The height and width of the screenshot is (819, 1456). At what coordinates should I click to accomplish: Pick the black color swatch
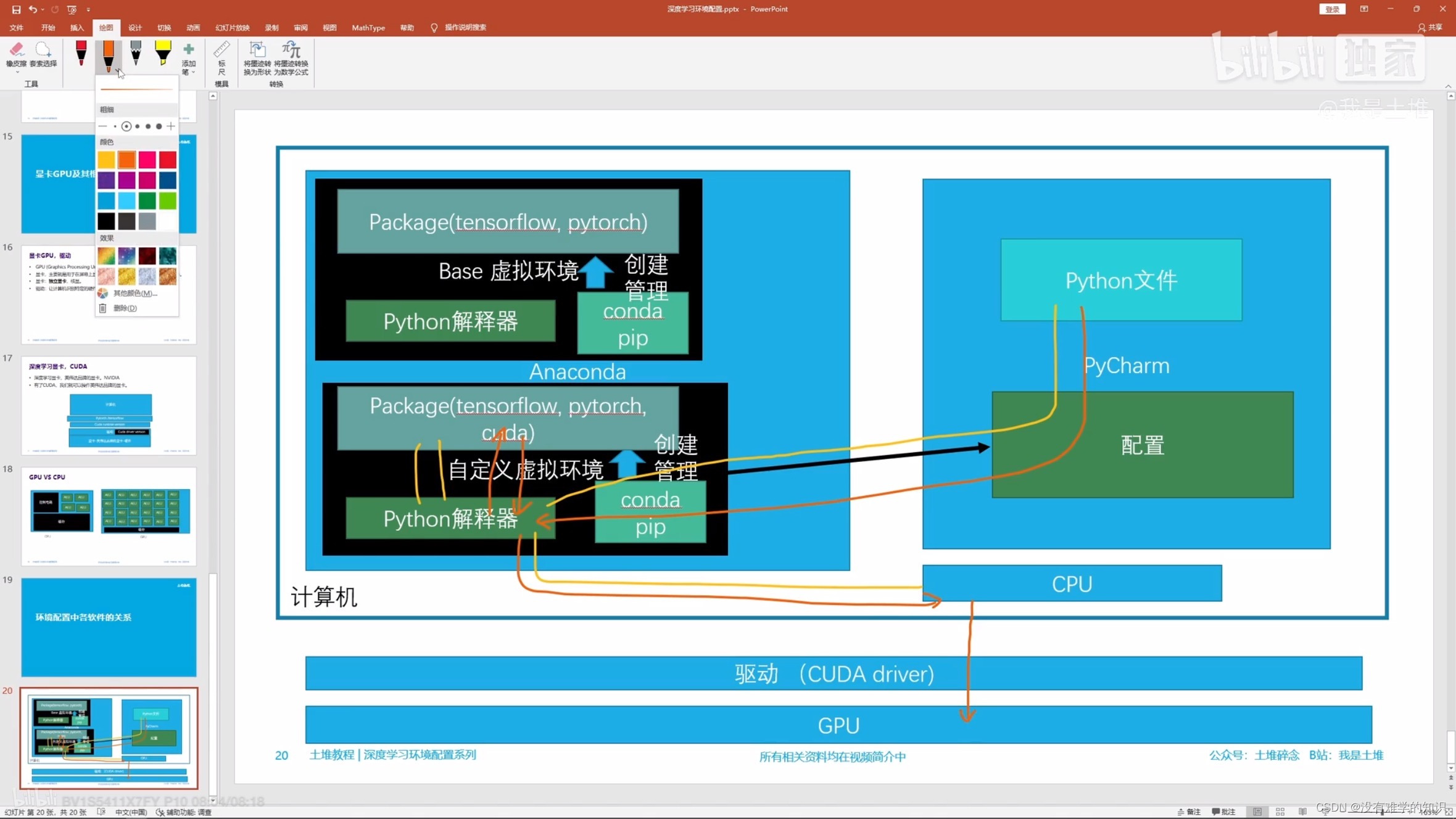pos(106,221)
